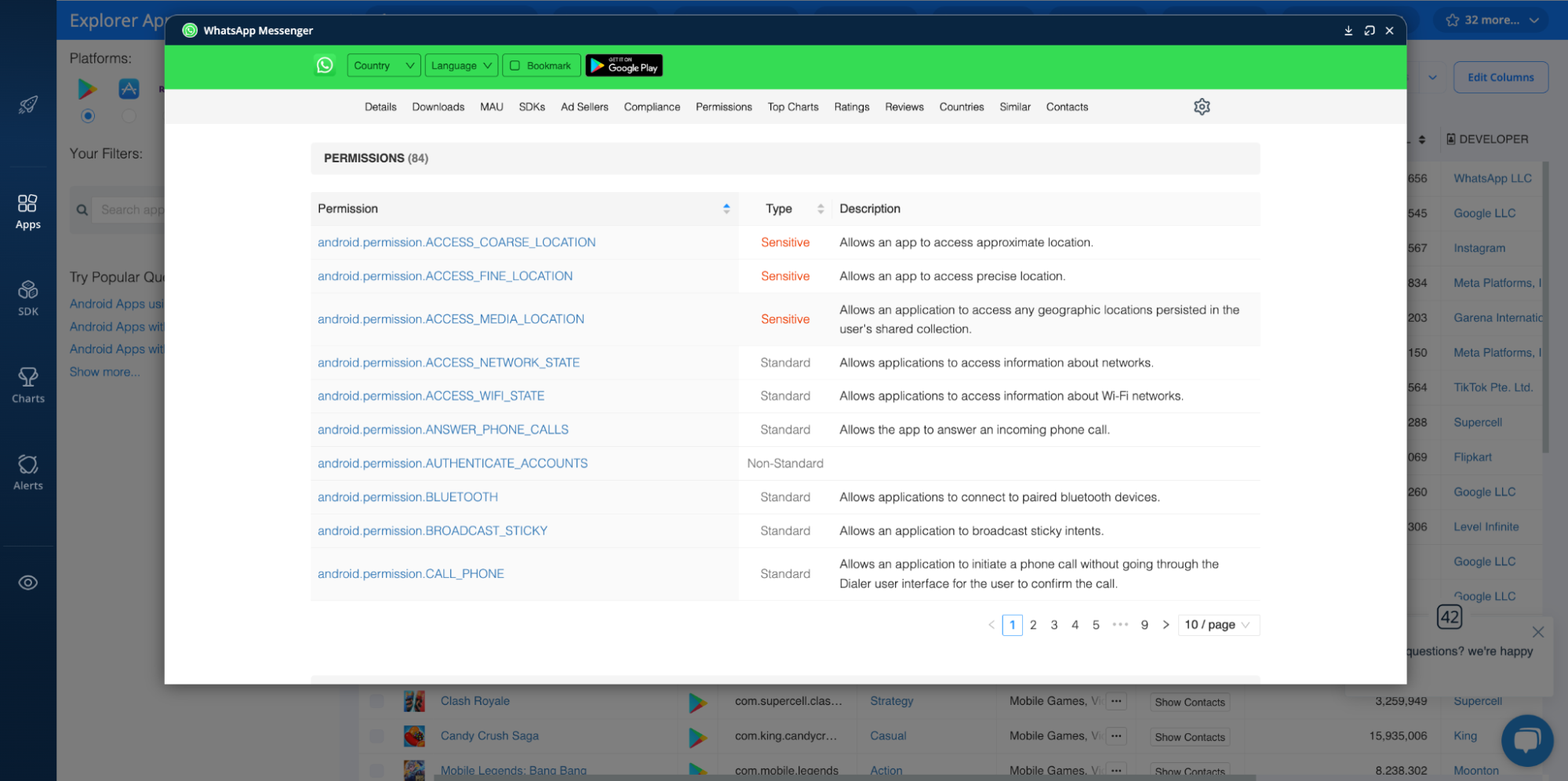Jump to page 2 of permissions

coord(1033,625)
